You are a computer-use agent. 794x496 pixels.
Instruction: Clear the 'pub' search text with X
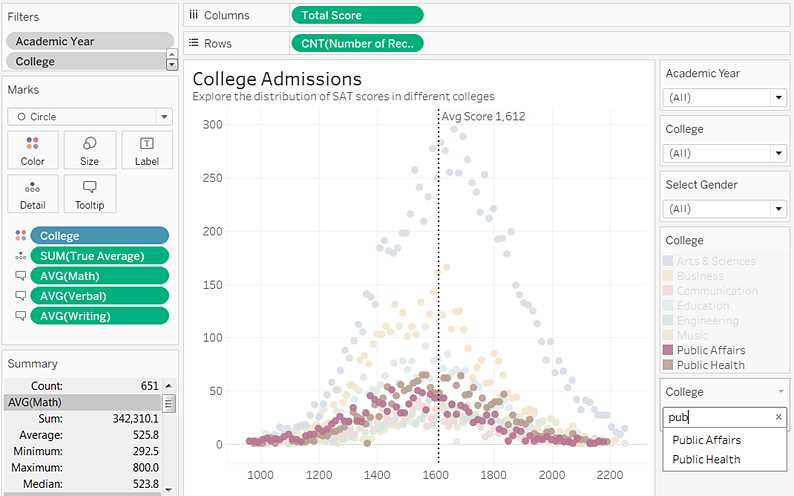[x=779, y=417]
